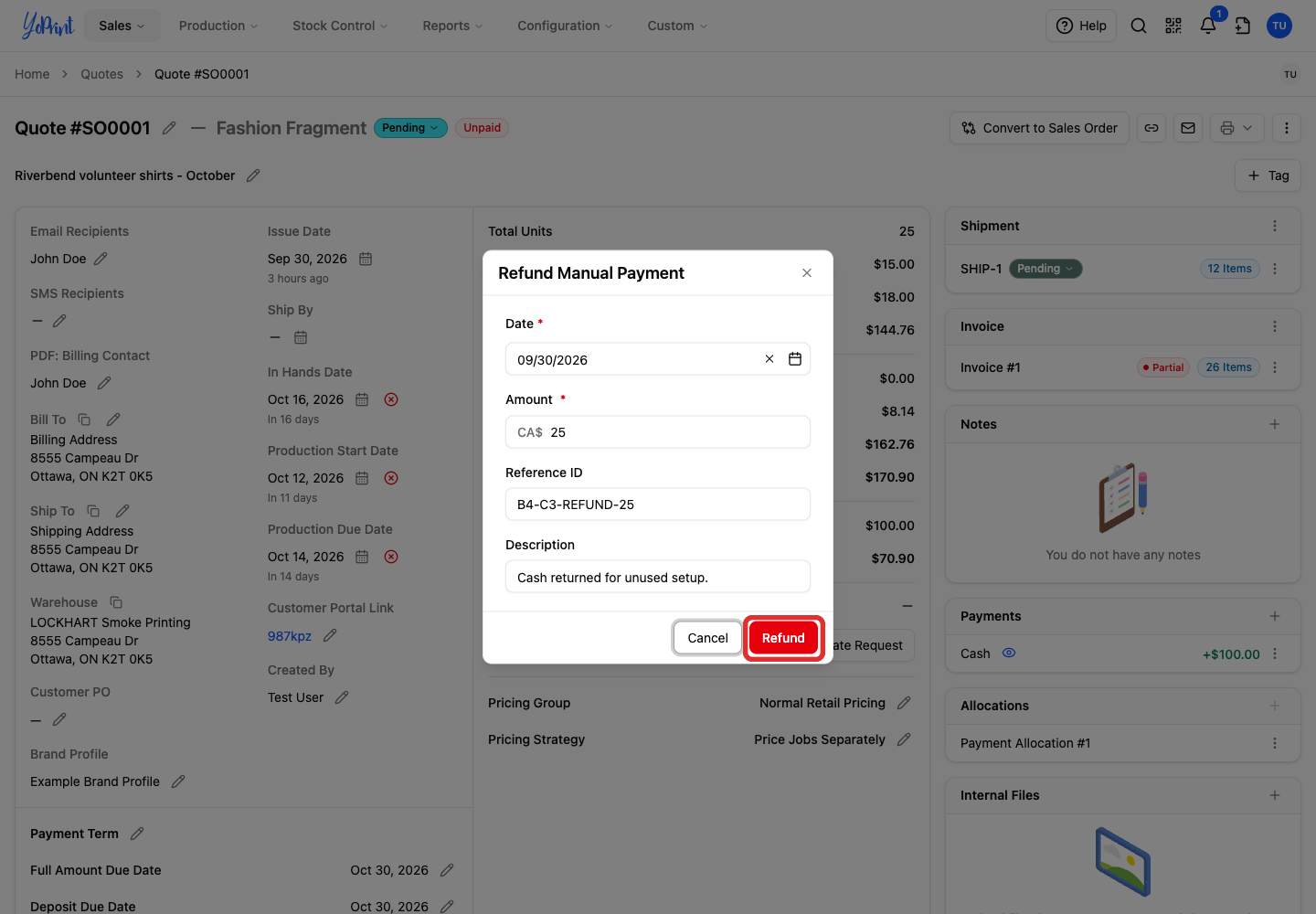Open the Reports menu
The width and height of the screenshot is (1316, 914).
tap(452, 26)
